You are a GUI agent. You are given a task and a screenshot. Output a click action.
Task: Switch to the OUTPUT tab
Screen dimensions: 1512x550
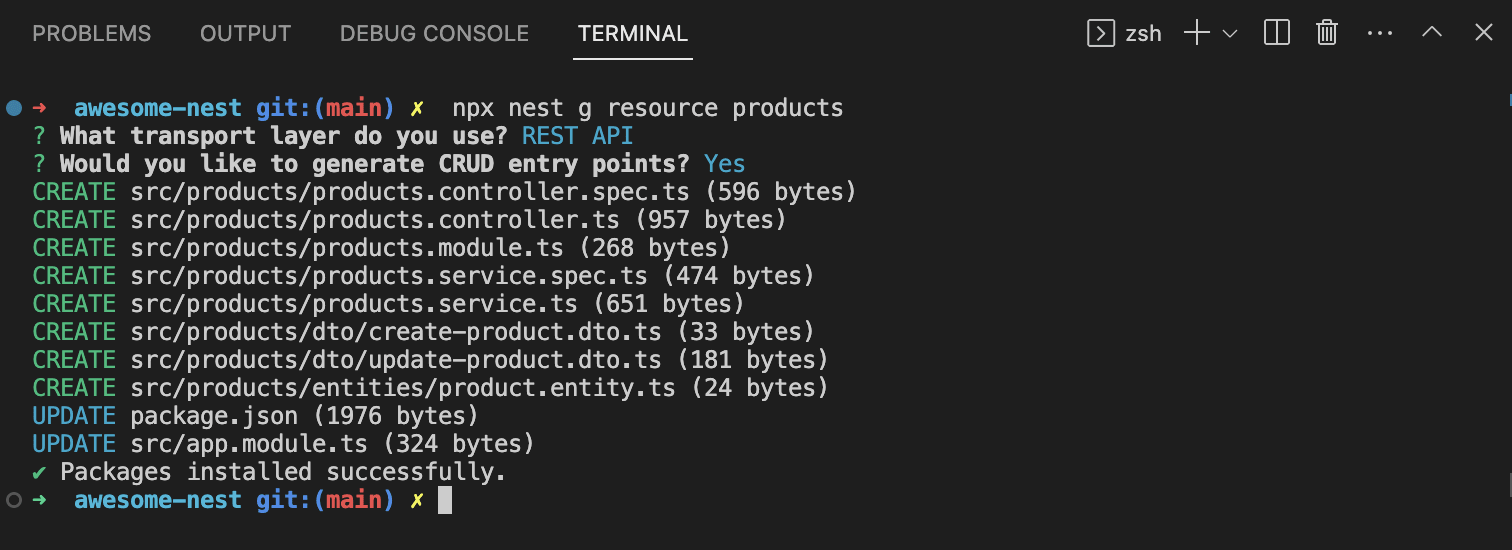pyautogui.click(x=245, y=34)
